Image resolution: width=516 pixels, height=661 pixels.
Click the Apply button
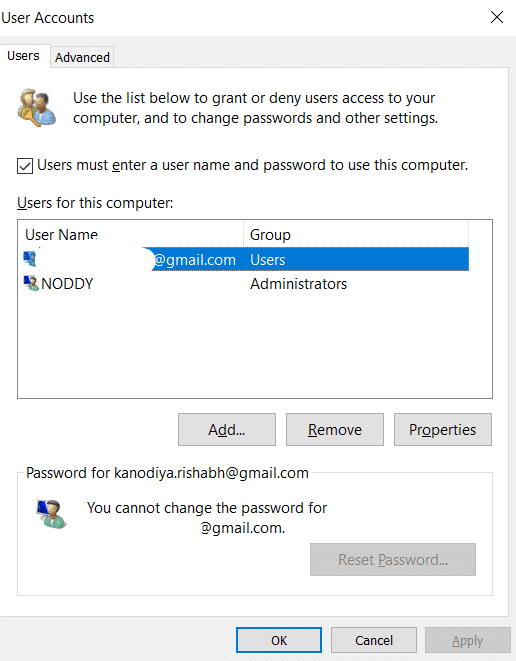(x=468, y=640)
